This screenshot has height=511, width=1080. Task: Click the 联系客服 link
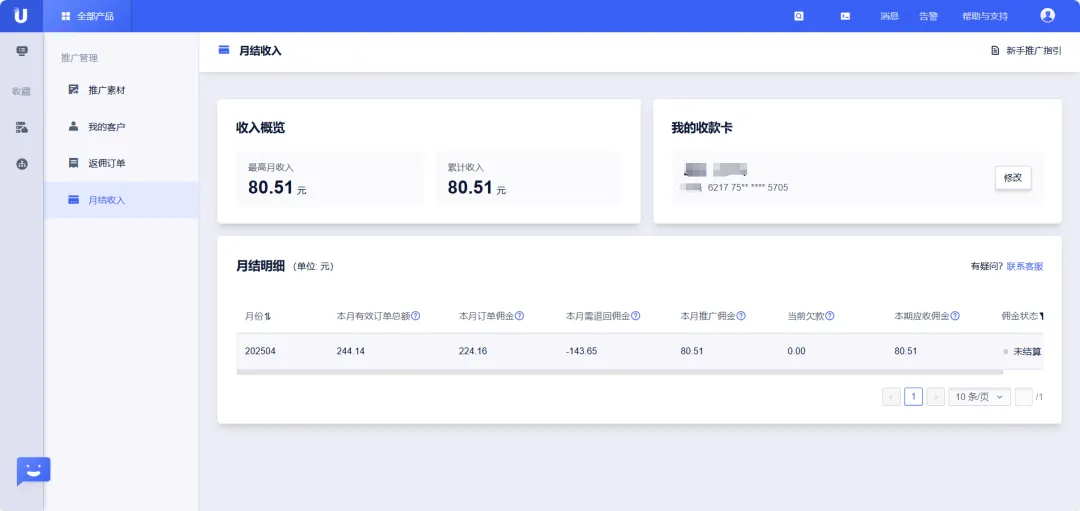(x=1024, y=266)
